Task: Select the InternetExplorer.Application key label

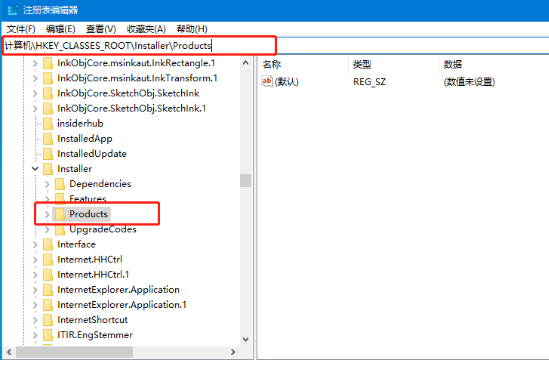Action: pos(118,290)
